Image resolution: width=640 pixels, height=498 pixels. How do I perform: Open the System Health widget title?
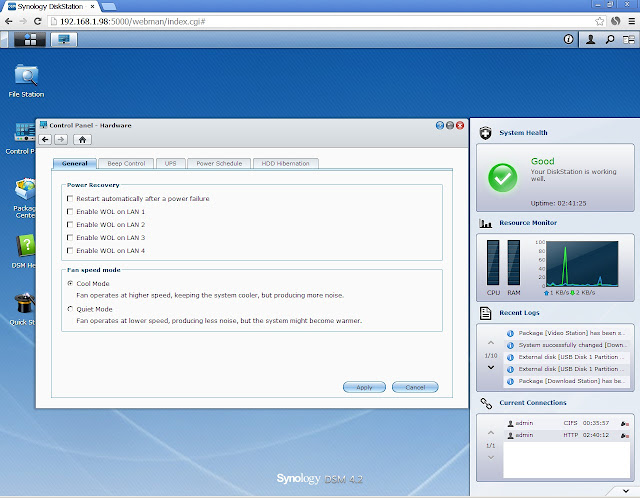click(523, 133)
